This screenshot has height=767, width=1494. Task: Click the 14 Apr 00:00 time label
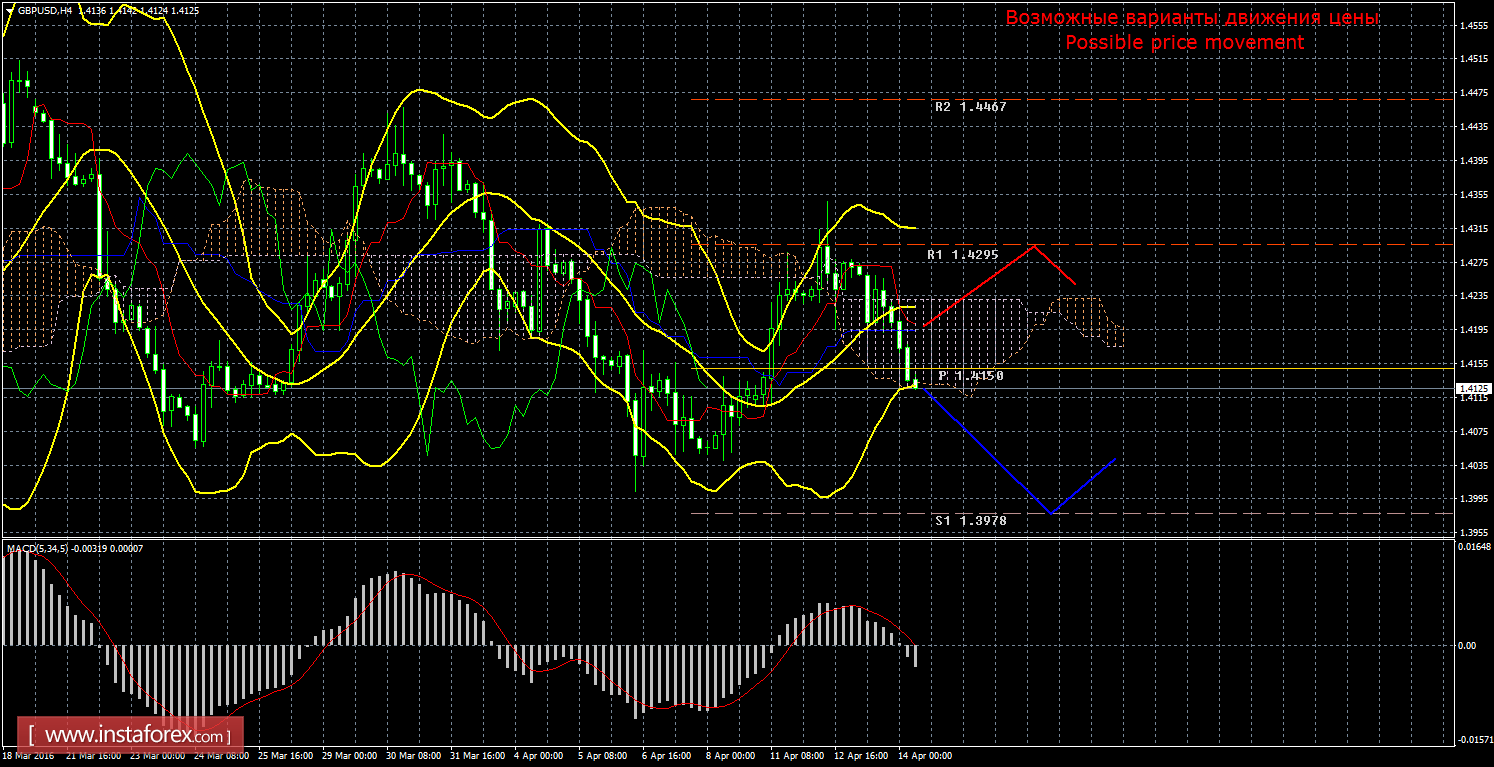[924, 757]
